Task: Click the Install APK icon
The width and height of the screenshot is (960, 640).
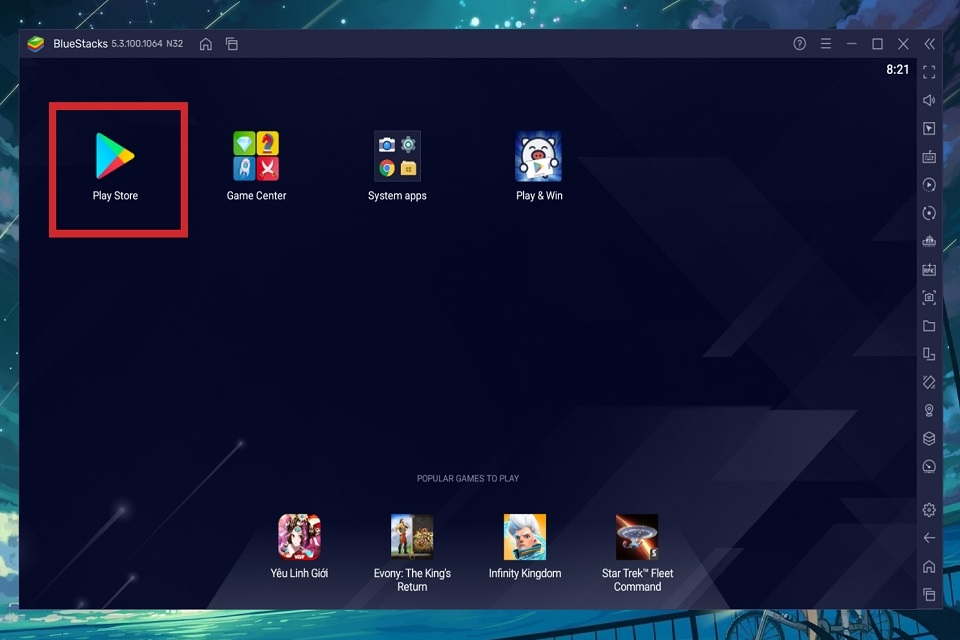Action: click(929, 269)
